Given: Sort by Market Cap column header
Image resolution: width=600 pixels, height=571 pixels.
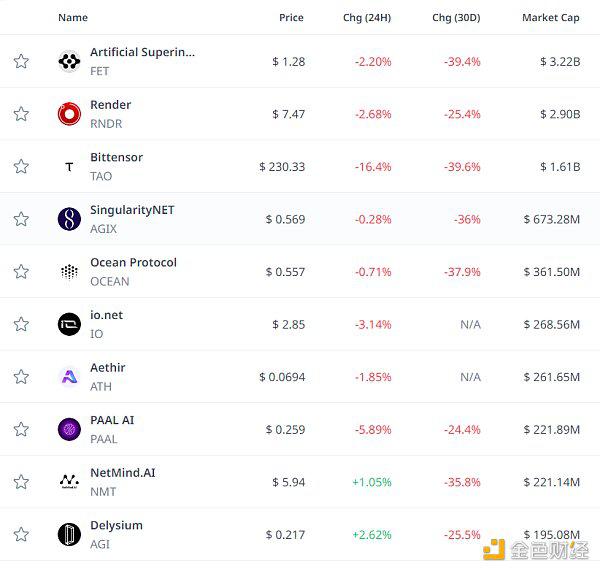Looking at the screenshot, I should [551, 18].
